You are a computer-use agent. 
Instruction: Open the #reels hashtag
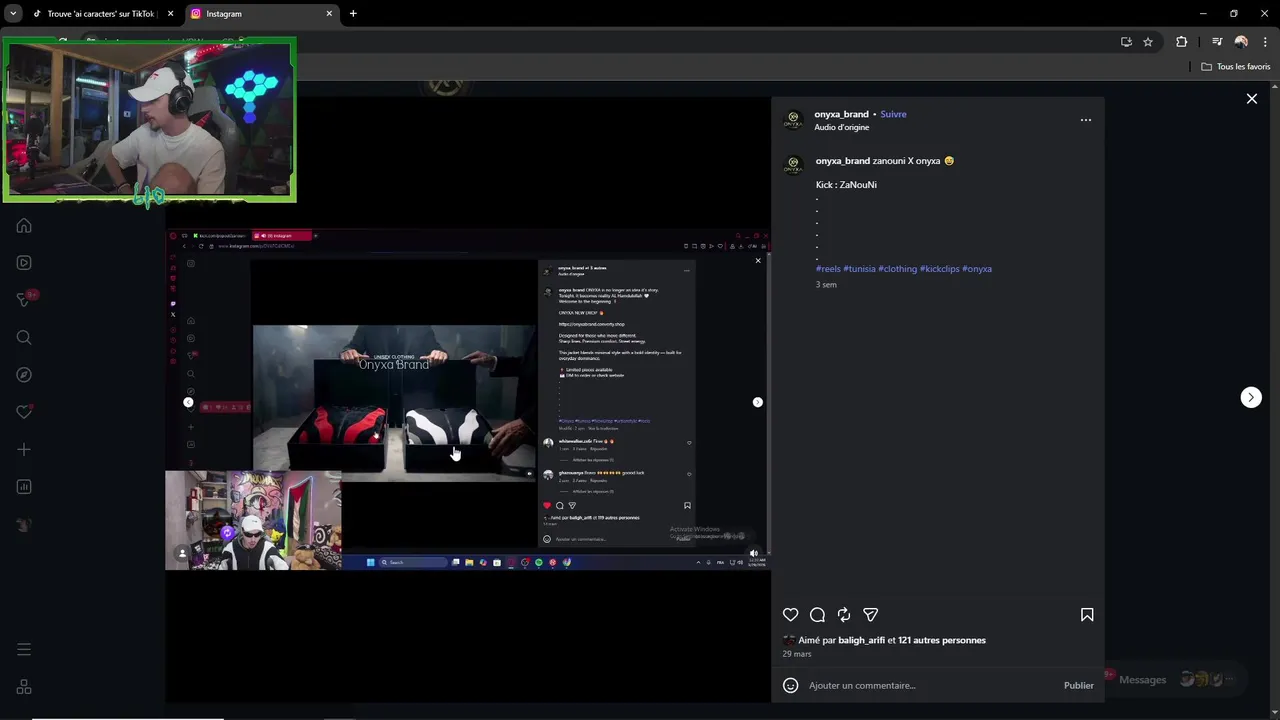[x=828, y=269]
